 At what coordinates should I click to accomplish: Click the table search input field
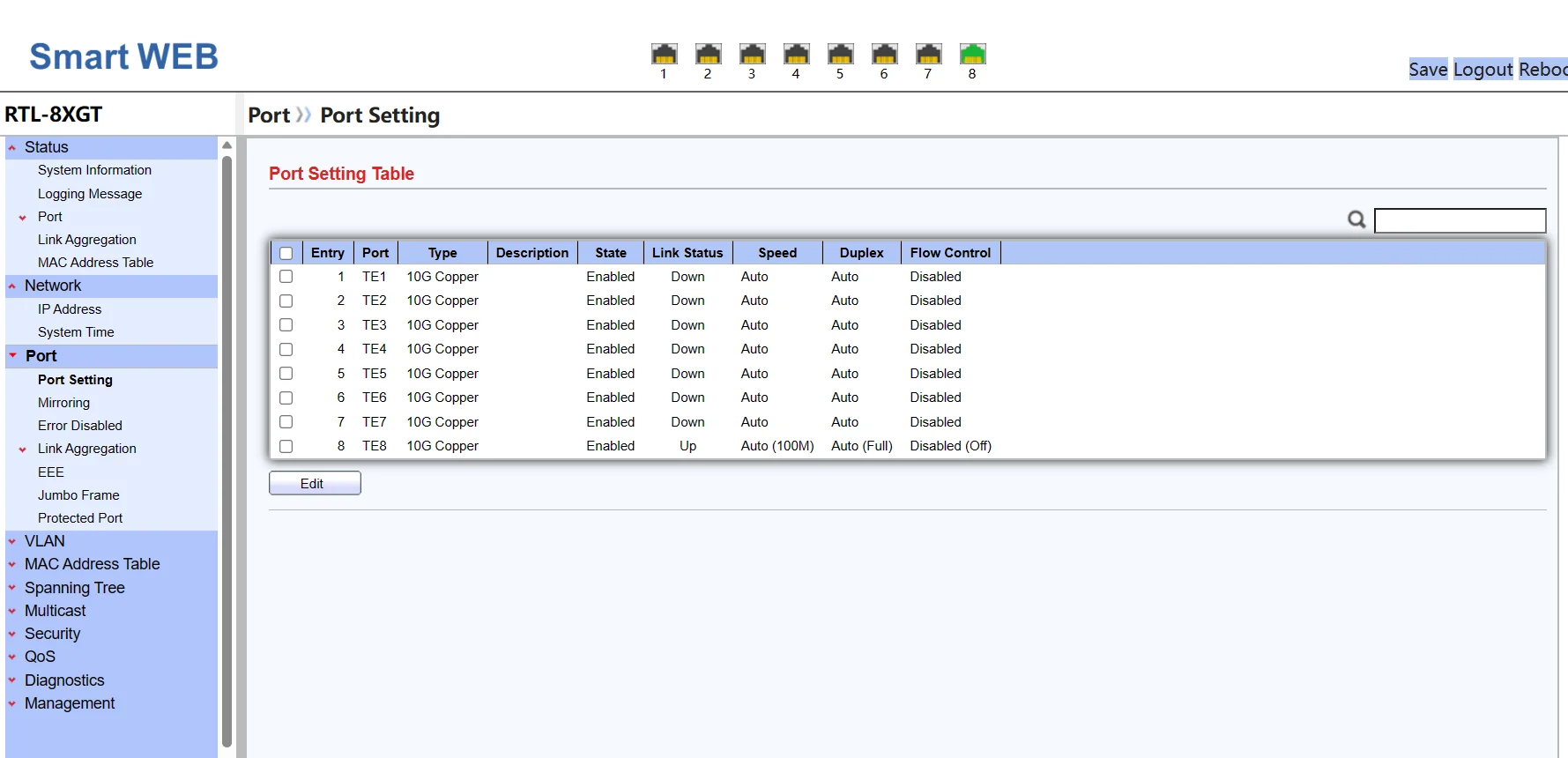[x=1460, y=220]
